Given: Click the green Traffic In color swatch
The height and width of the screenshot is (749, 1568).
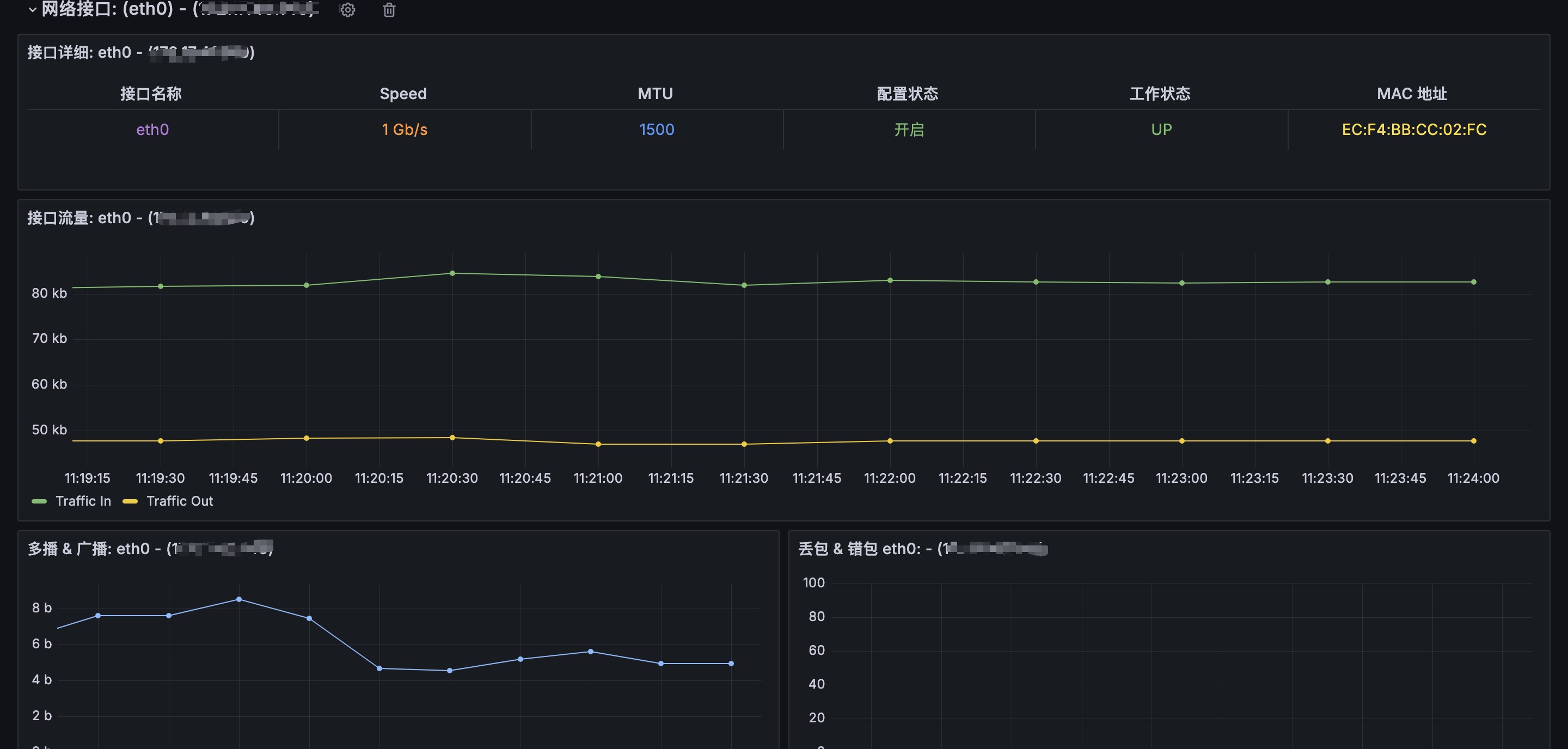Looking at the screenshot, I should [x=39, y=501].
